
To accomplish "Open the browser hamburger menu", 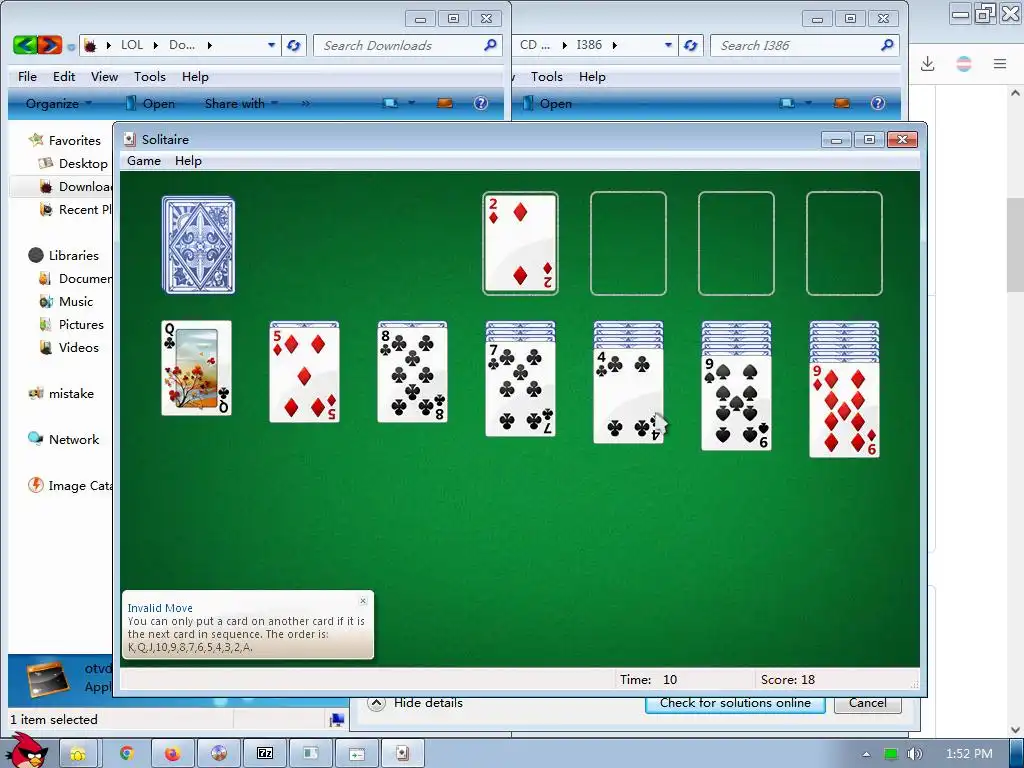I will [1000, 63].
